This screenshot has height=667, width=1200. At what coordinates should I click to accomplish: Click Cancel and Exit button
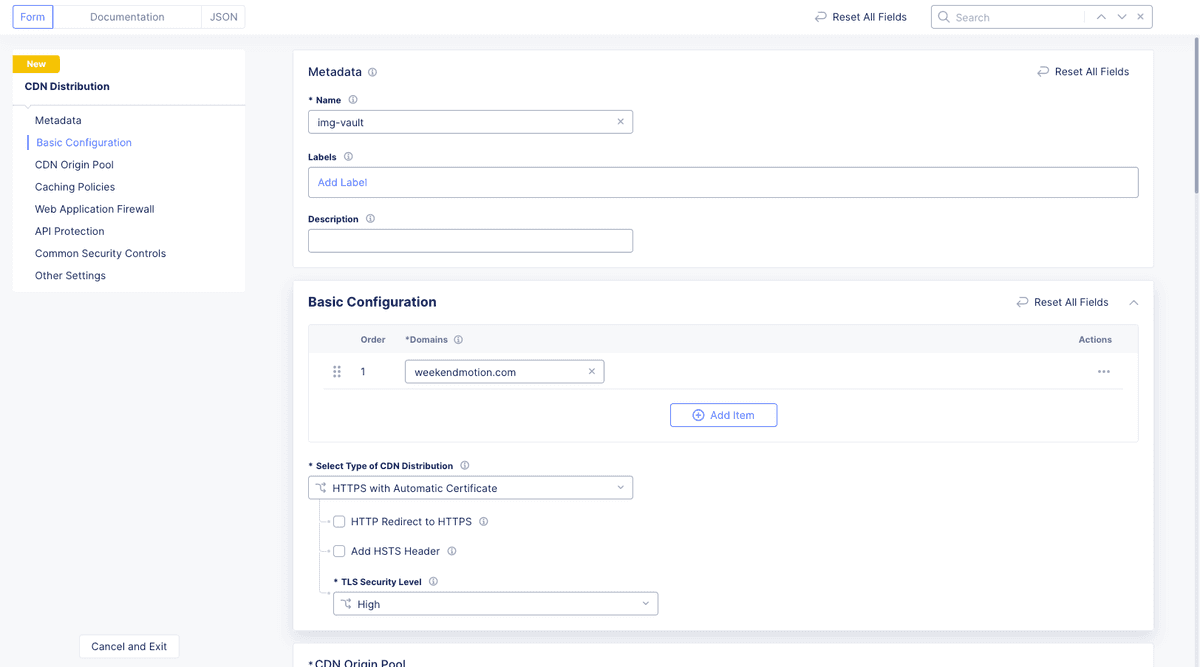(129, 646)
